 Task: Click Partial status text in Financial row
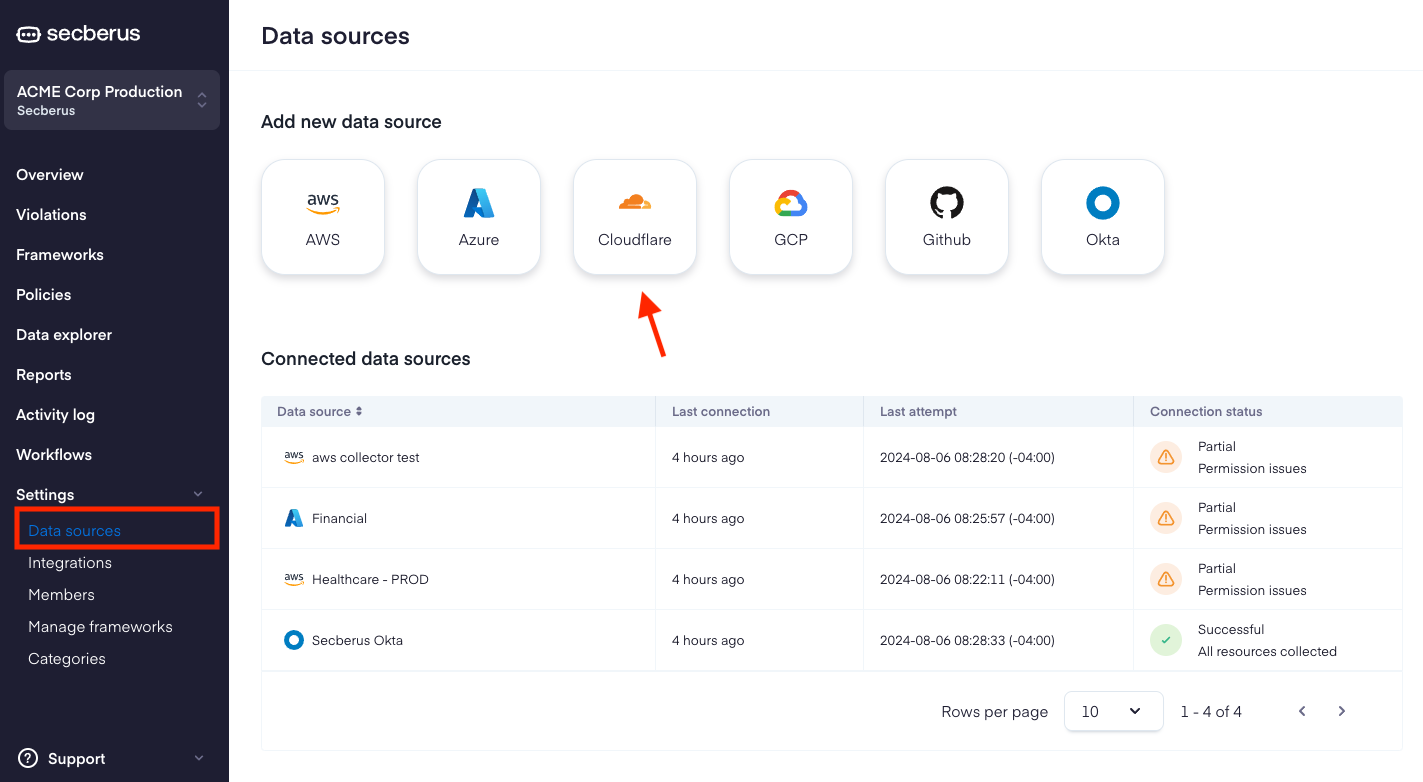(1217, 507)
